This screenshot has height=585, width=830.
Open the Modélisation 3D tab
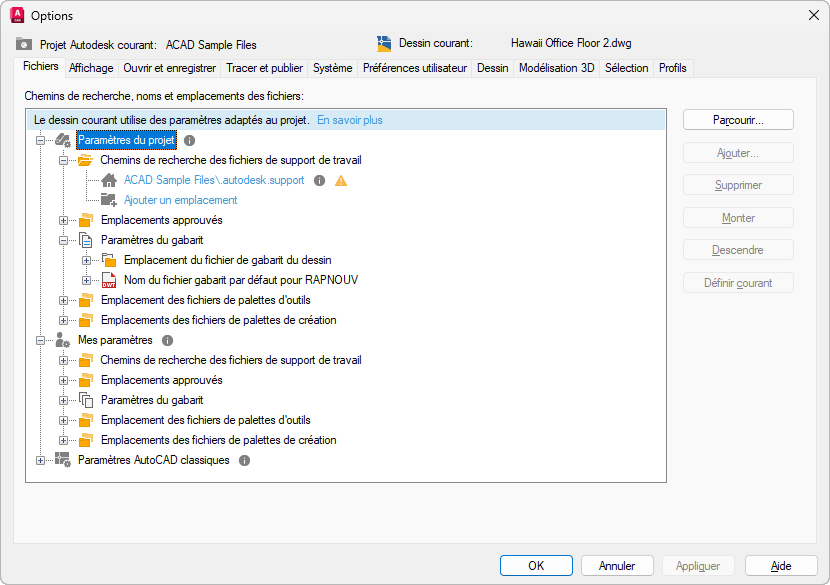[556, 68]
